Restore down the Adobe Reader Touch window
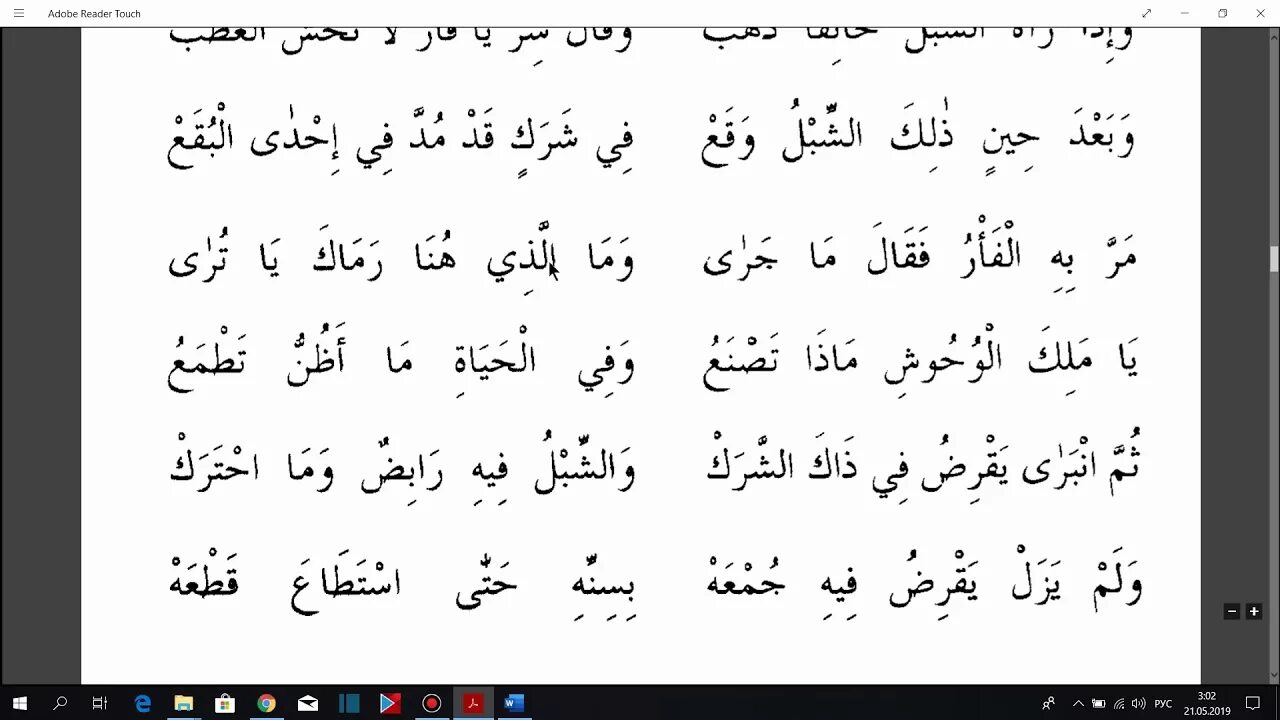 point(1223,13)
